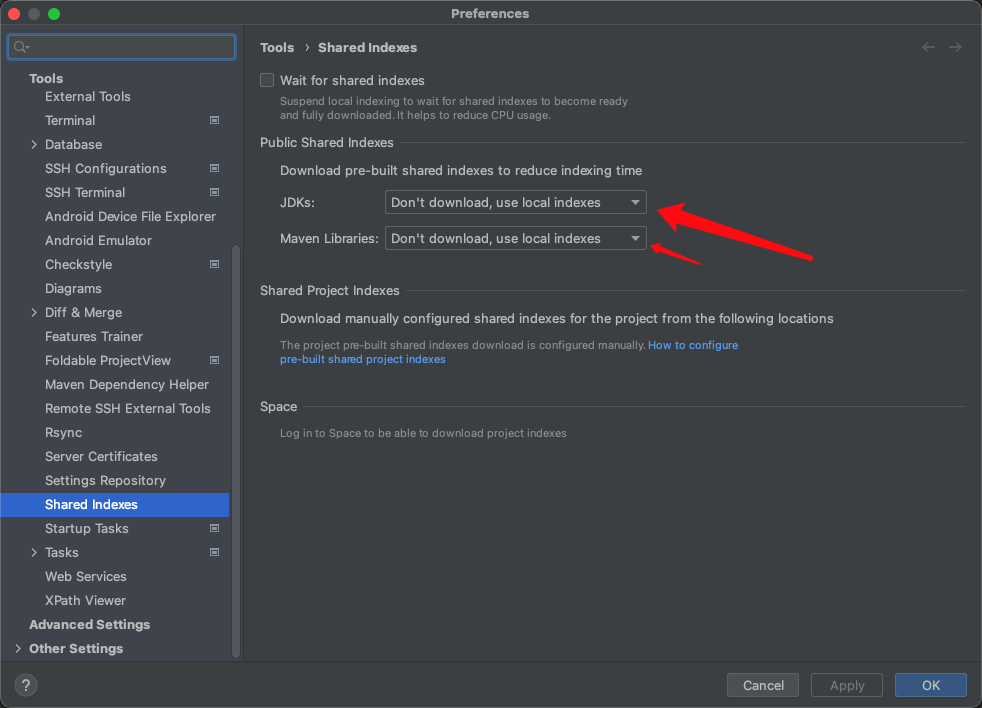Click inside the settings search field
The width and height of the screenshot is (982, 708).
(130, 47)
